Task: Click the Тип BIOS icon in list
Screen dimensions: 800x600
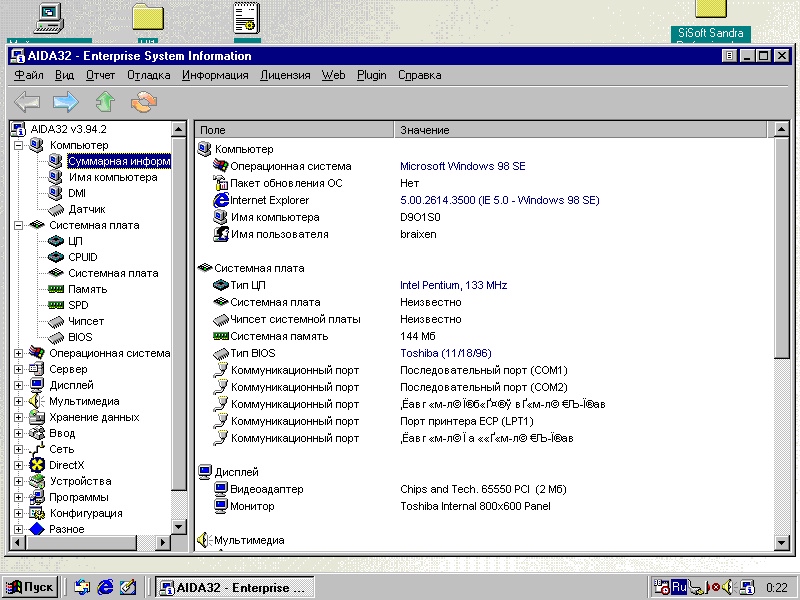Action: pos(220,353)
